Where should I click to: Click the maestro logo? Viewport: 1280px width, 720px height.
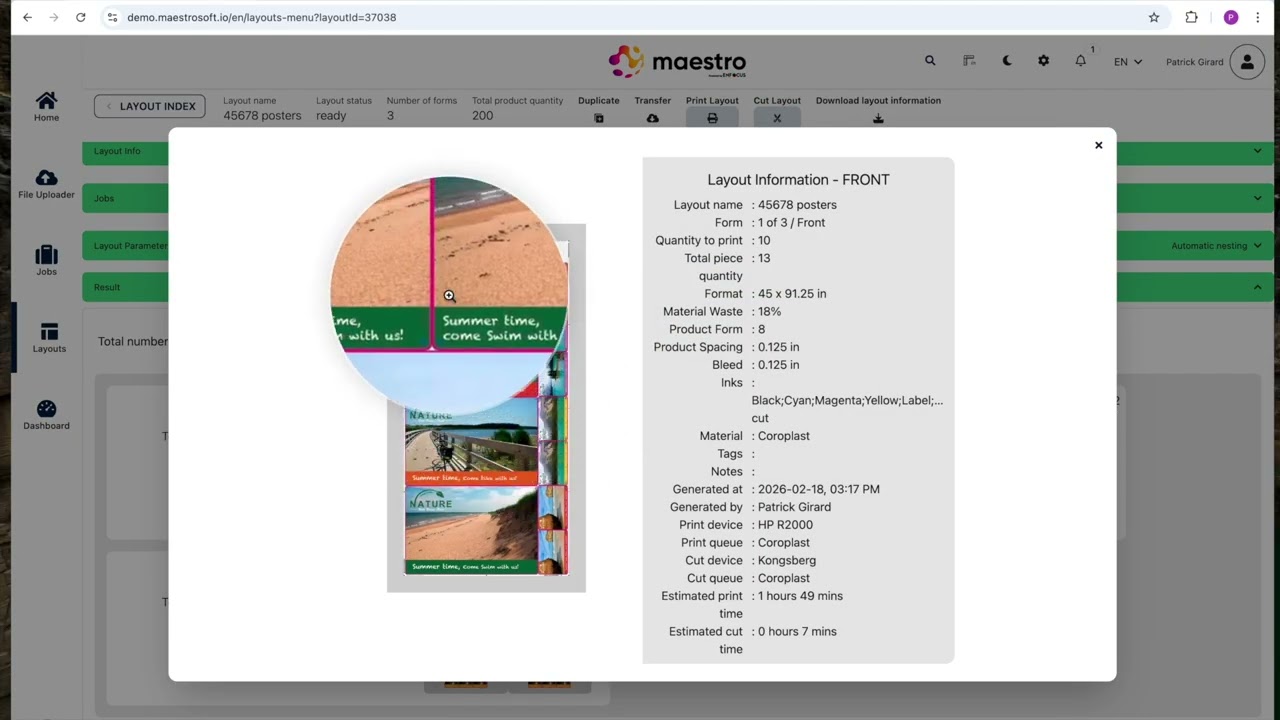(x=678, y=62)
